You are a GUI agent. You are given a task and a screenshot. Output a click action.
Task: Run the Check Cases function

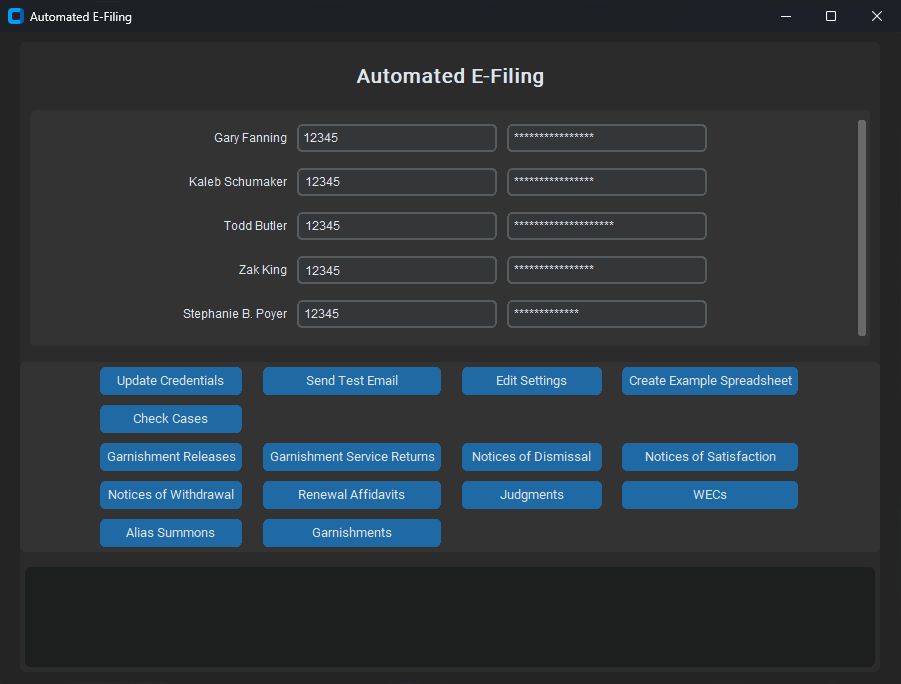click(170, 419)
